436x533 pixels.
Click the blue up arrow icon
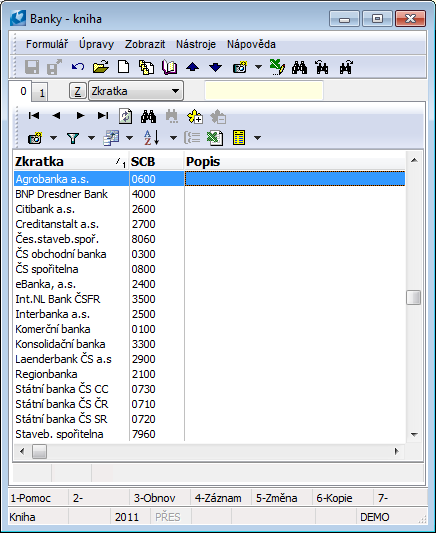point(192,67)
